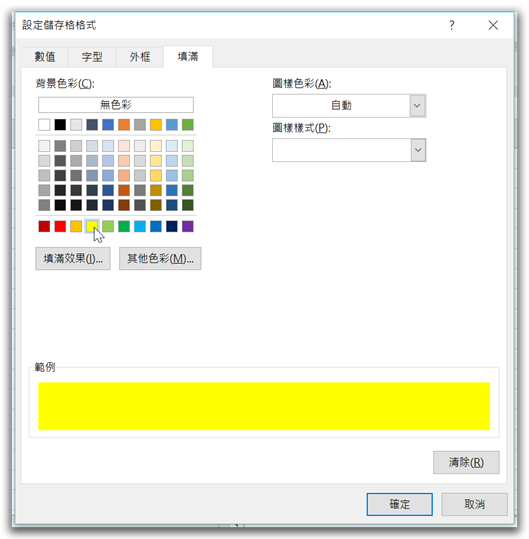Open the 填滿效果 dialog button

click(x=73, y=258)
